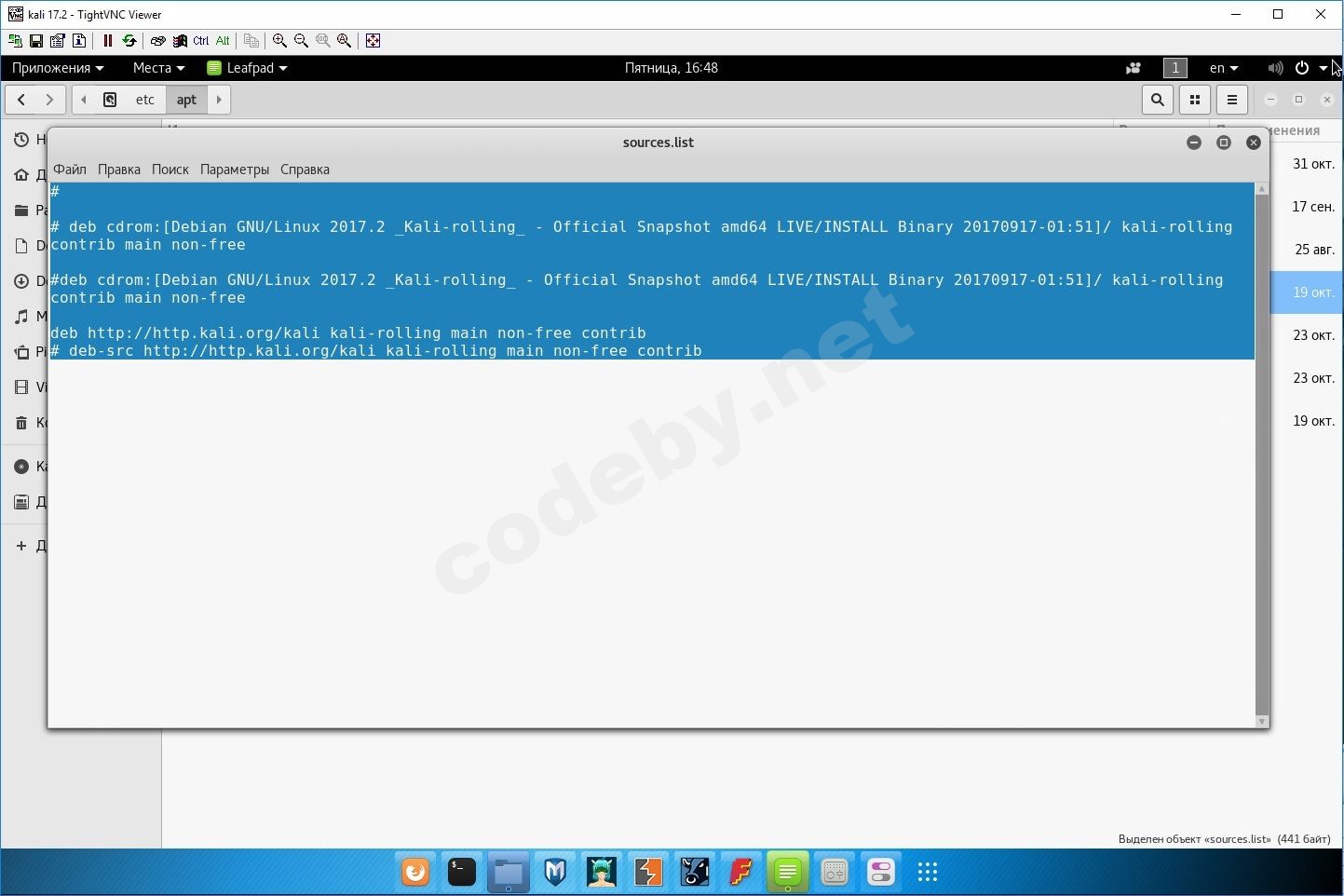Send Ctrl+Esc to the remote host
Image resolution: width=1344 pixels, height=896 pixels.
(x=180, y=41)
